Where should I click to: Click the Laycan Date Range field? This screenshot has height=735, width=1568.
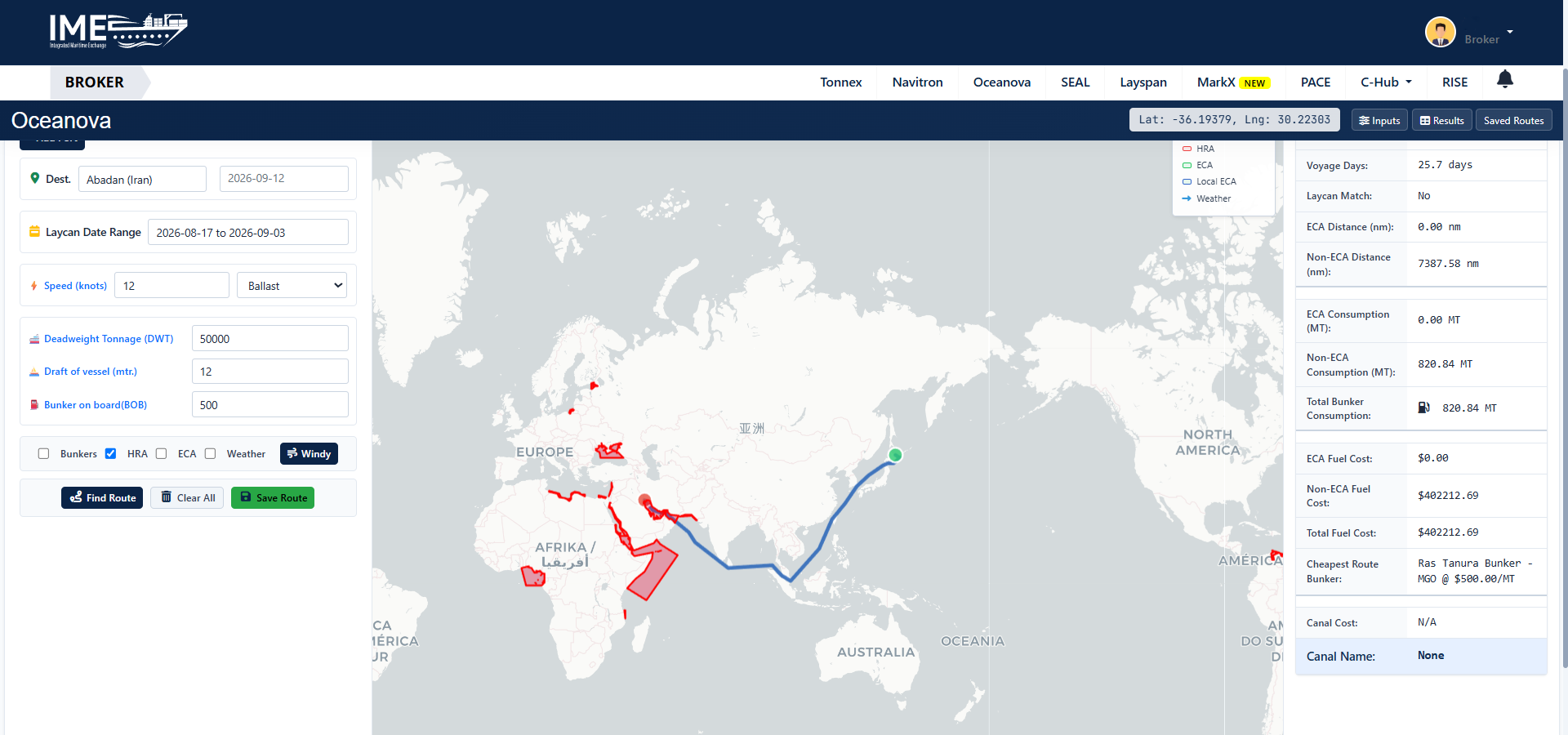[248, 232]
